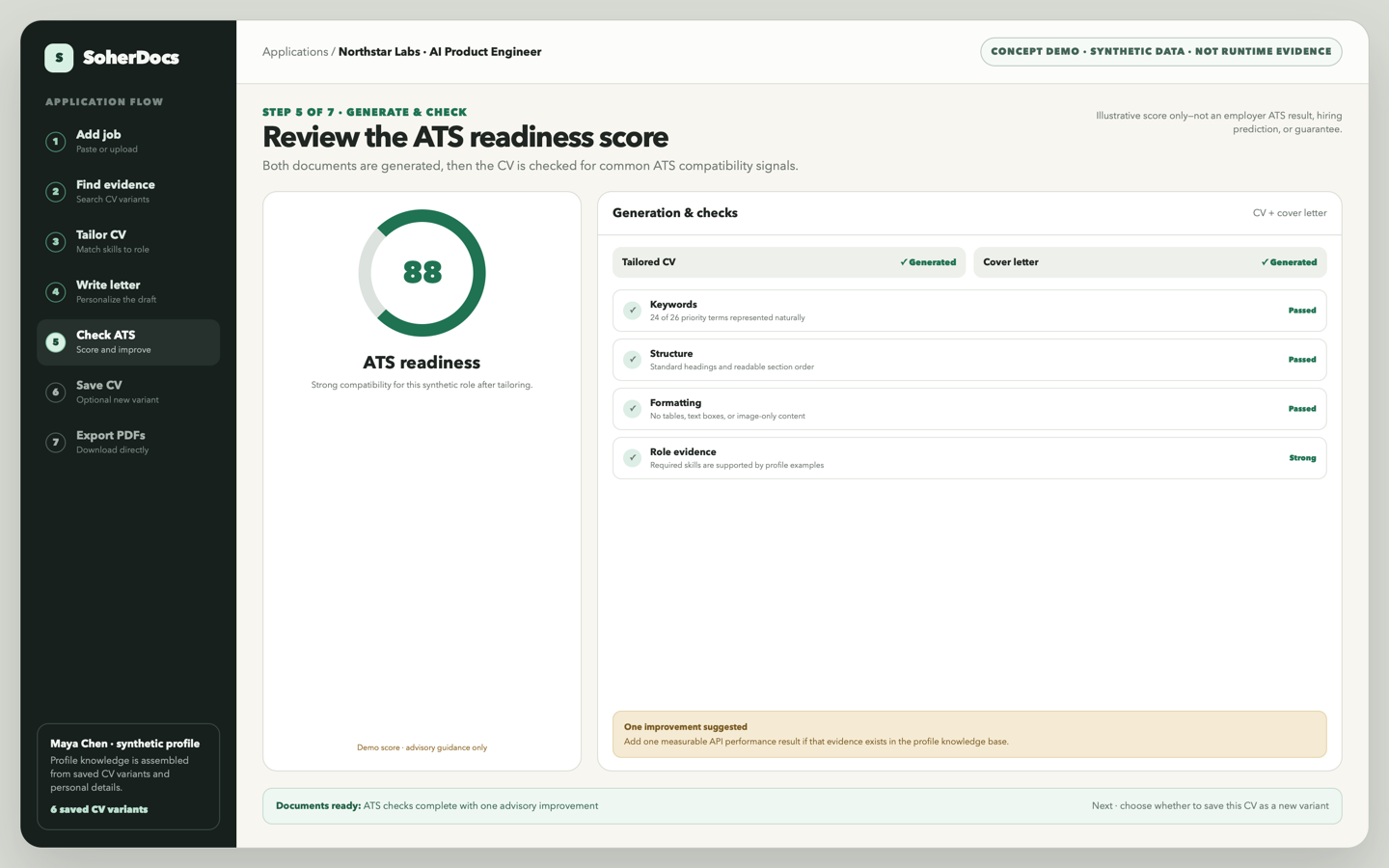Click the ATS score ring showing 88

[422, 273]
